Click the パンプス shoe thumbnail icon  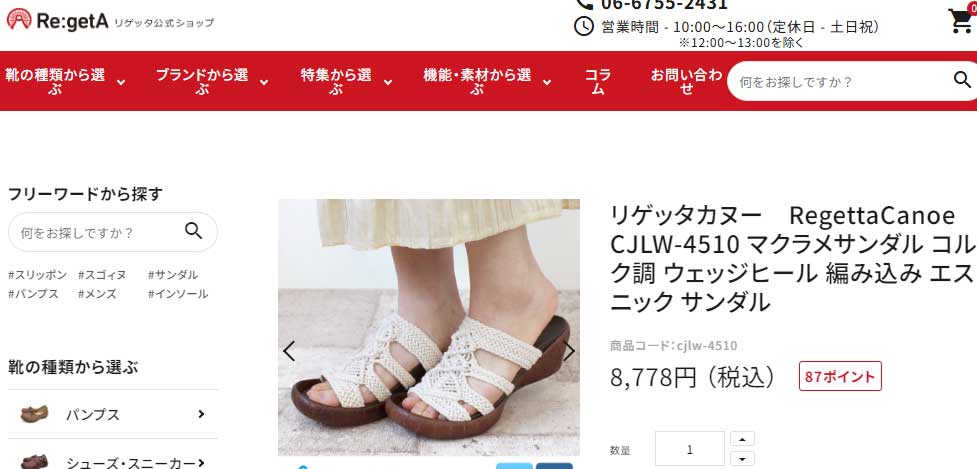pyautogui.click(x=34, y=414)
